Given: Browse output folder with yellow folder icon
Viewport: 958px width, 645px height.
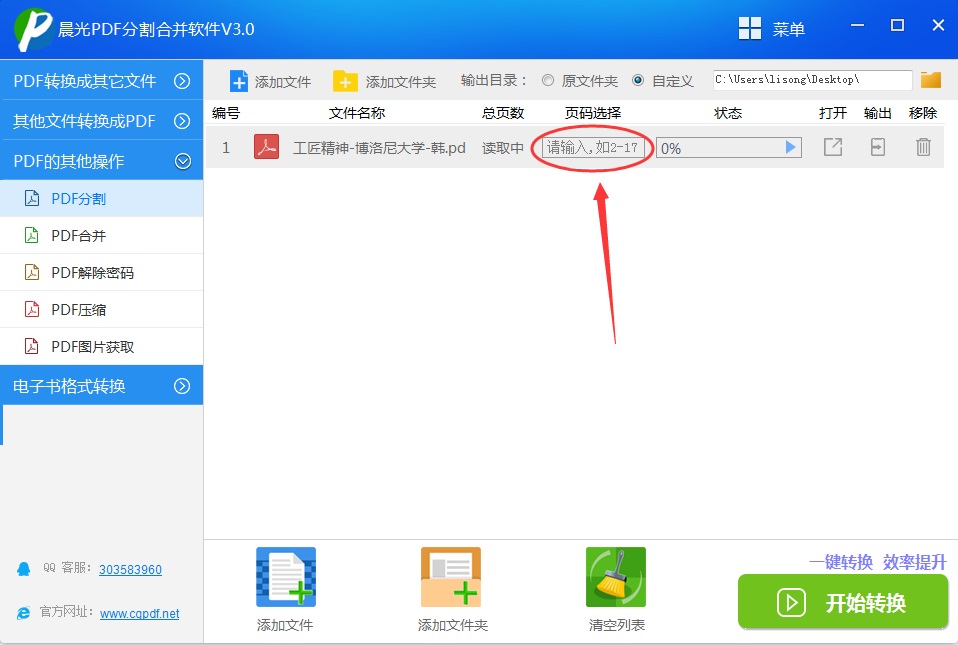Looking at the screenshot, I should click(x=931, y=80).
